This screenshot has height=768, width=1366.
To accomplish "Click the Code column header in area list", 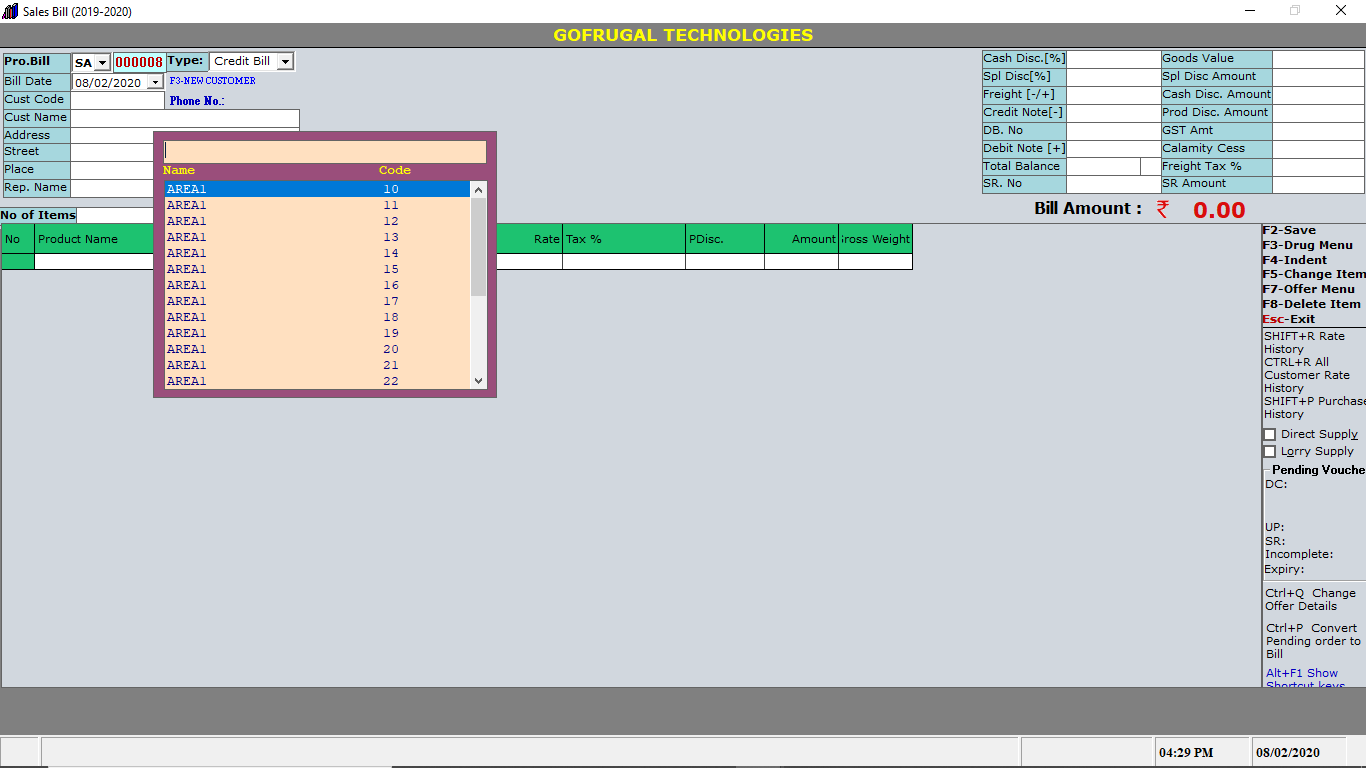I will [x=394, y=170].
